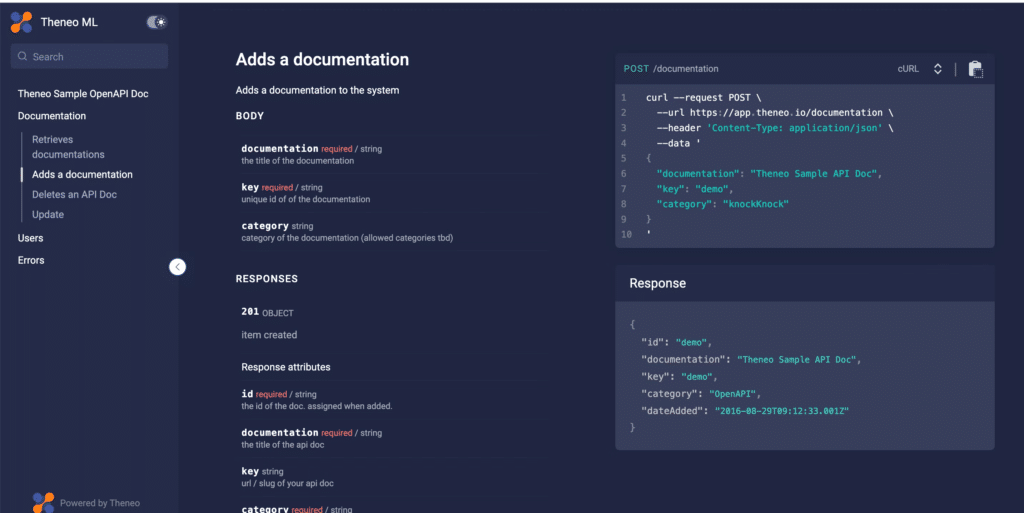Open the cURL language dropdown
This screenshot has width=1024, height=513.
click(x=920, y=69)
